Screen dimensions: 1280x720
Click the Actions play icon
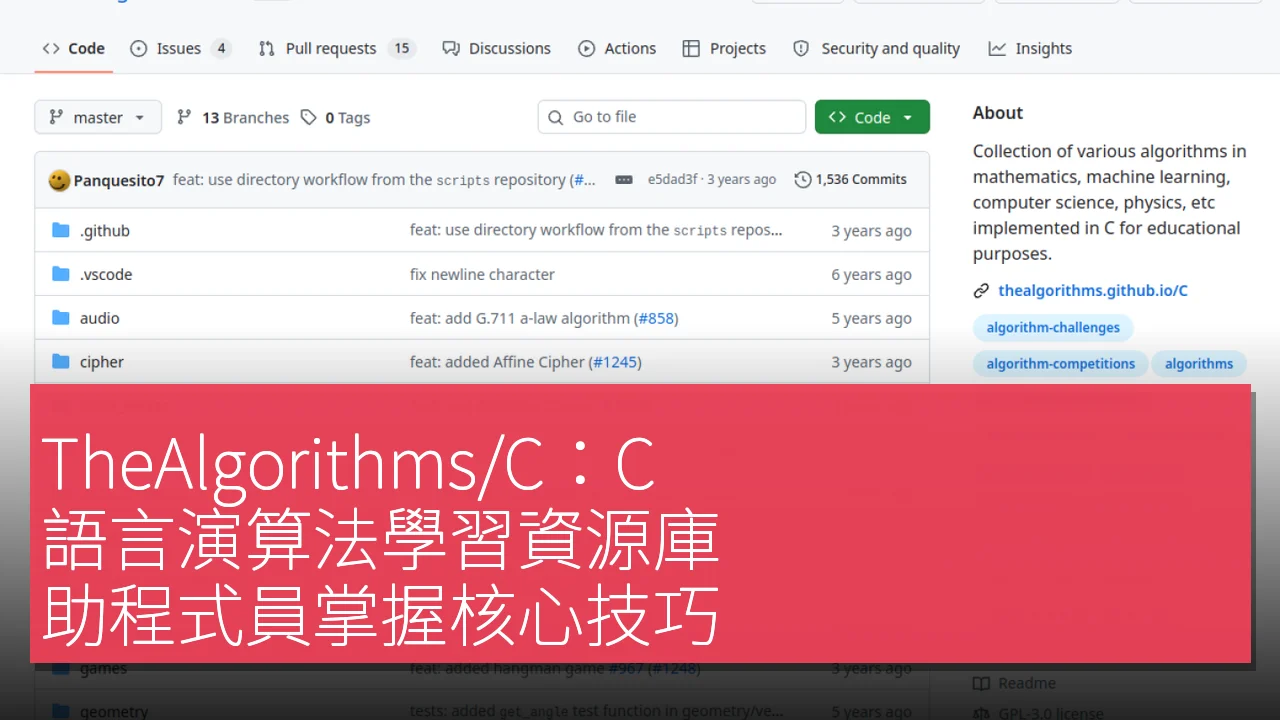point(587,48)
